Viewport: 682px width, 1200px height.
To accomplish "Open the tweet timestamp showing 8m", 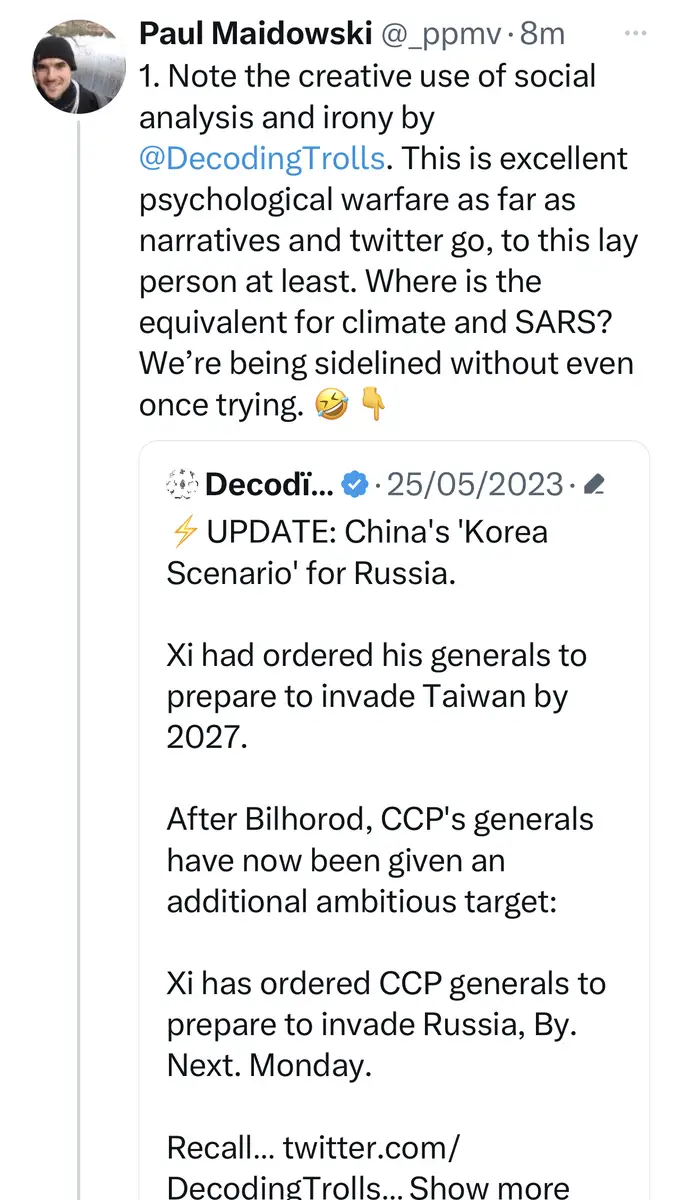I will point(540,33).
